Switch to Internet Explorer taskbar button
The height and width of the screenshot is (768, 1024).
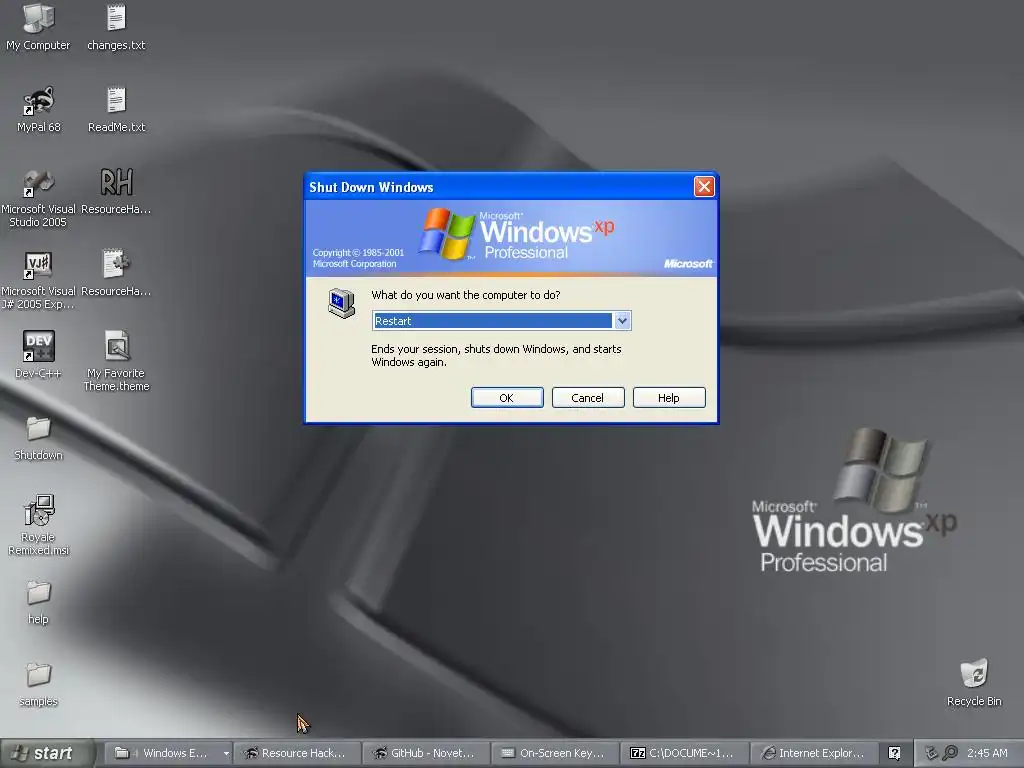[x=814, y=753]
